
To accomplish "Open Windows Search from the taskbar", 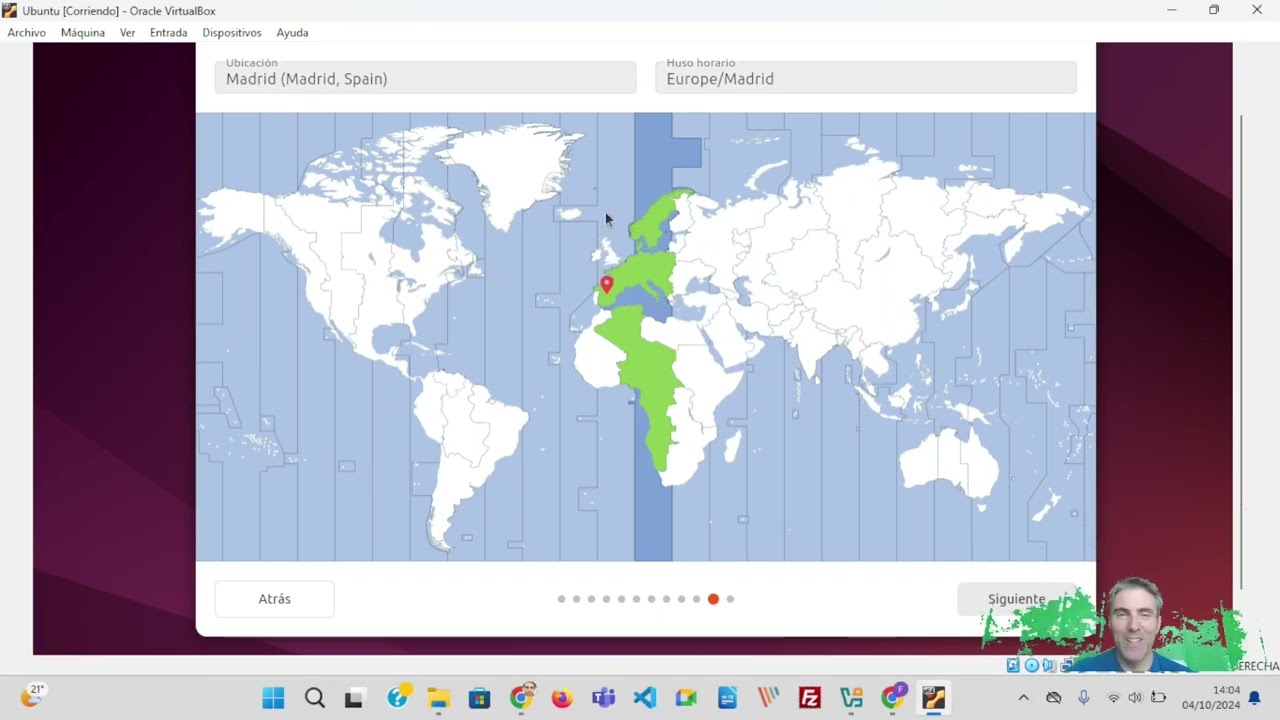I will tap(315, 698).
